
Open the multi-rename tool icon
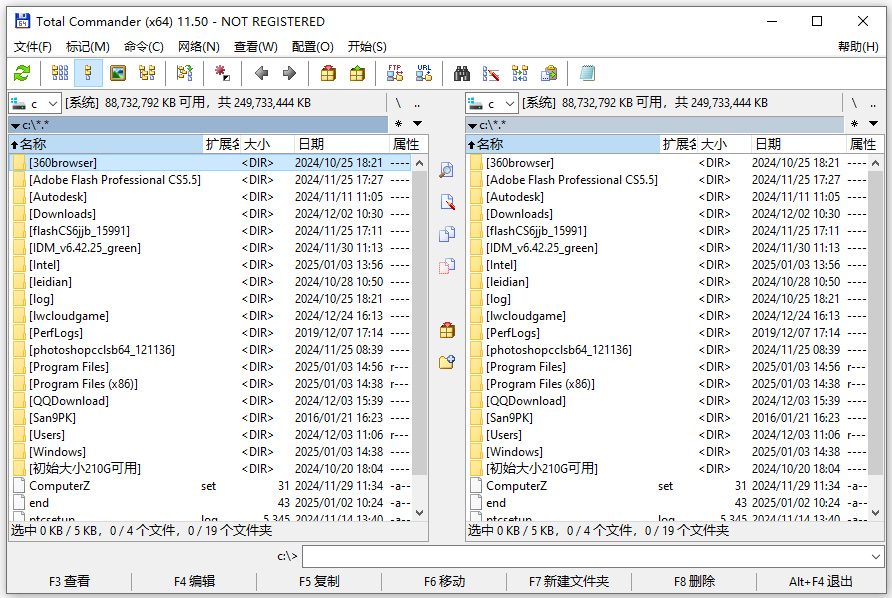[x=490, y=73]
